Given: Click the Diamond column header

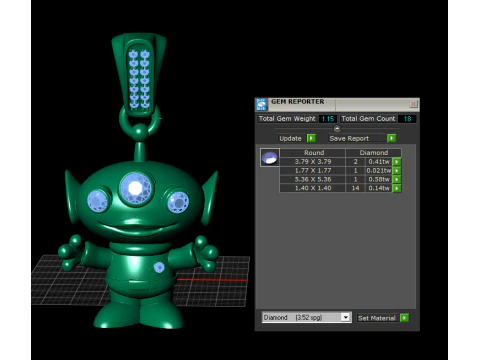Looking at the screenshot, I should [x=374, y=153].
